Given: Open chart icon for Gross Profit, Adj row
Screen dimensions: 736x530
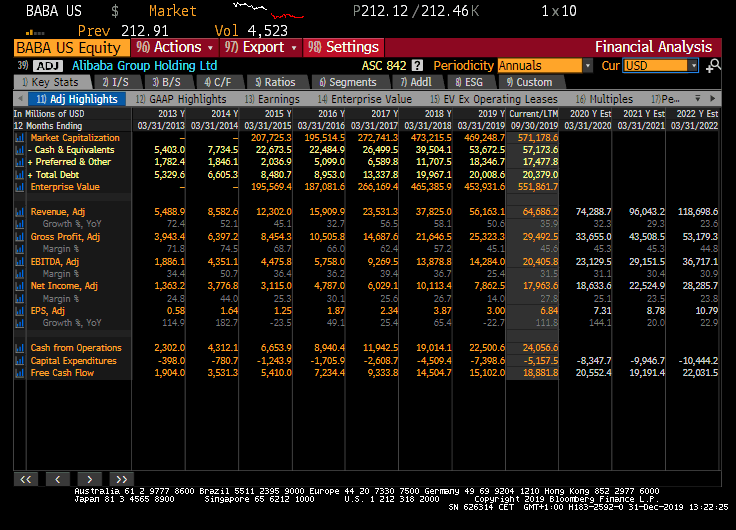Looking at the screenshot, I should click(20, 237).
